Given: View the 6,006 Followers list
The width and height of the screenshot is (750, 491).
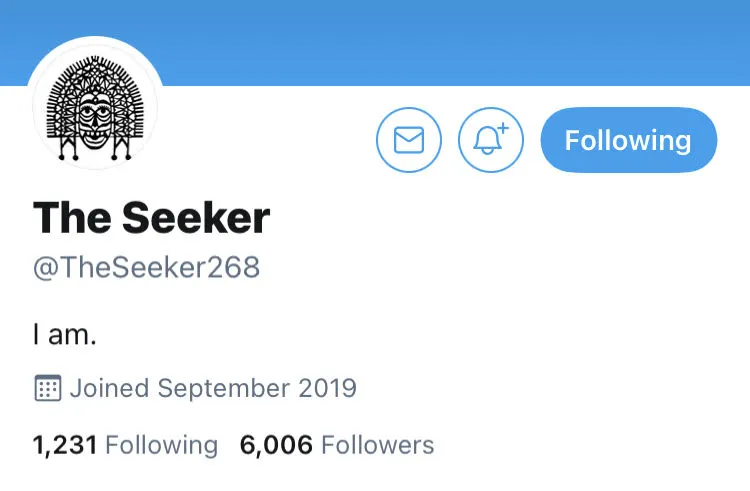Looking at the screenshot, I should pos(337,445).
